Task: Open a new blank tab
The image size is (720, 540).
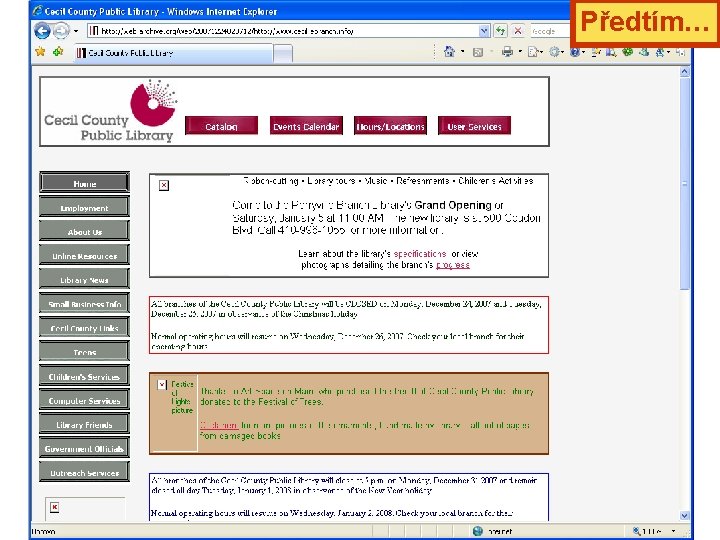Action: tap(283, 53)
